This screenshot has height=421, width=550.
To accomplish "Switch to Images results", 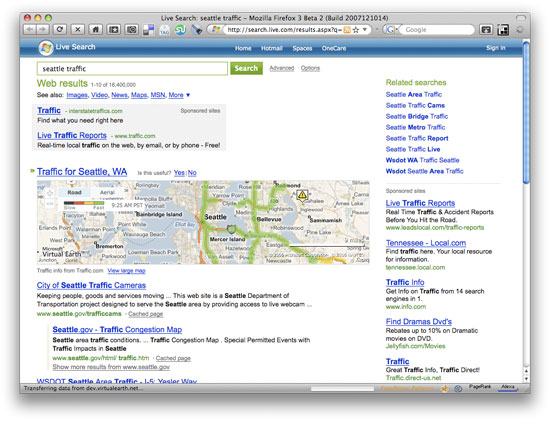I will (77, 95).
